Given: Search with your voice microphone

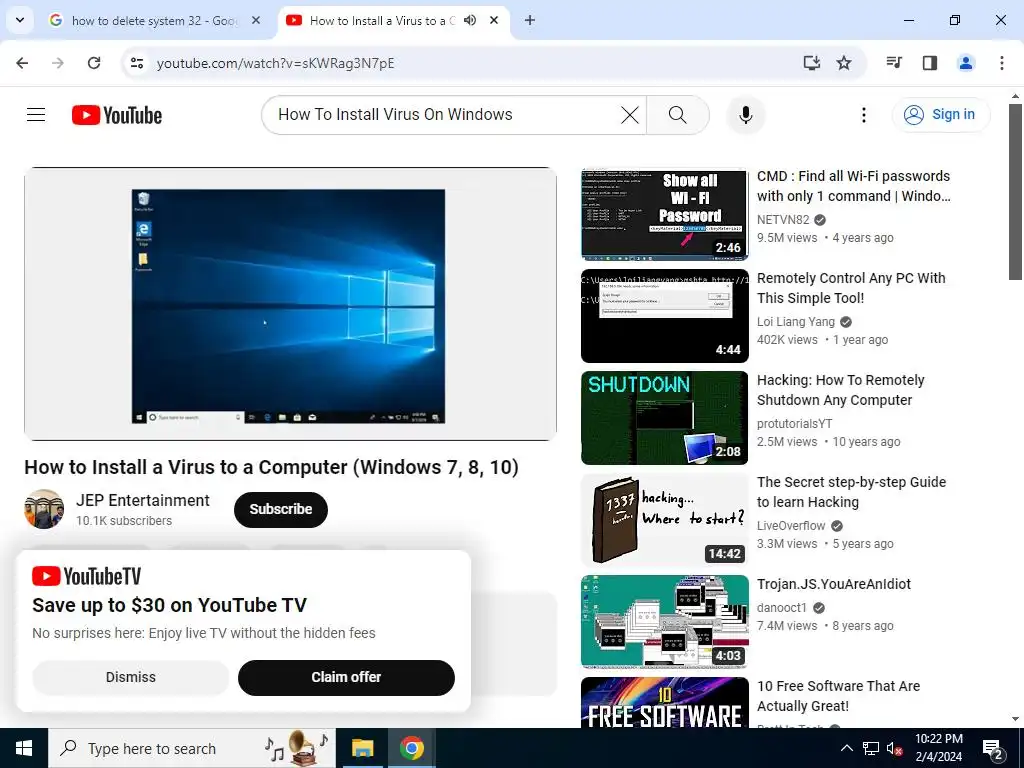Looking at the screenshot, I should coord(746,115).
